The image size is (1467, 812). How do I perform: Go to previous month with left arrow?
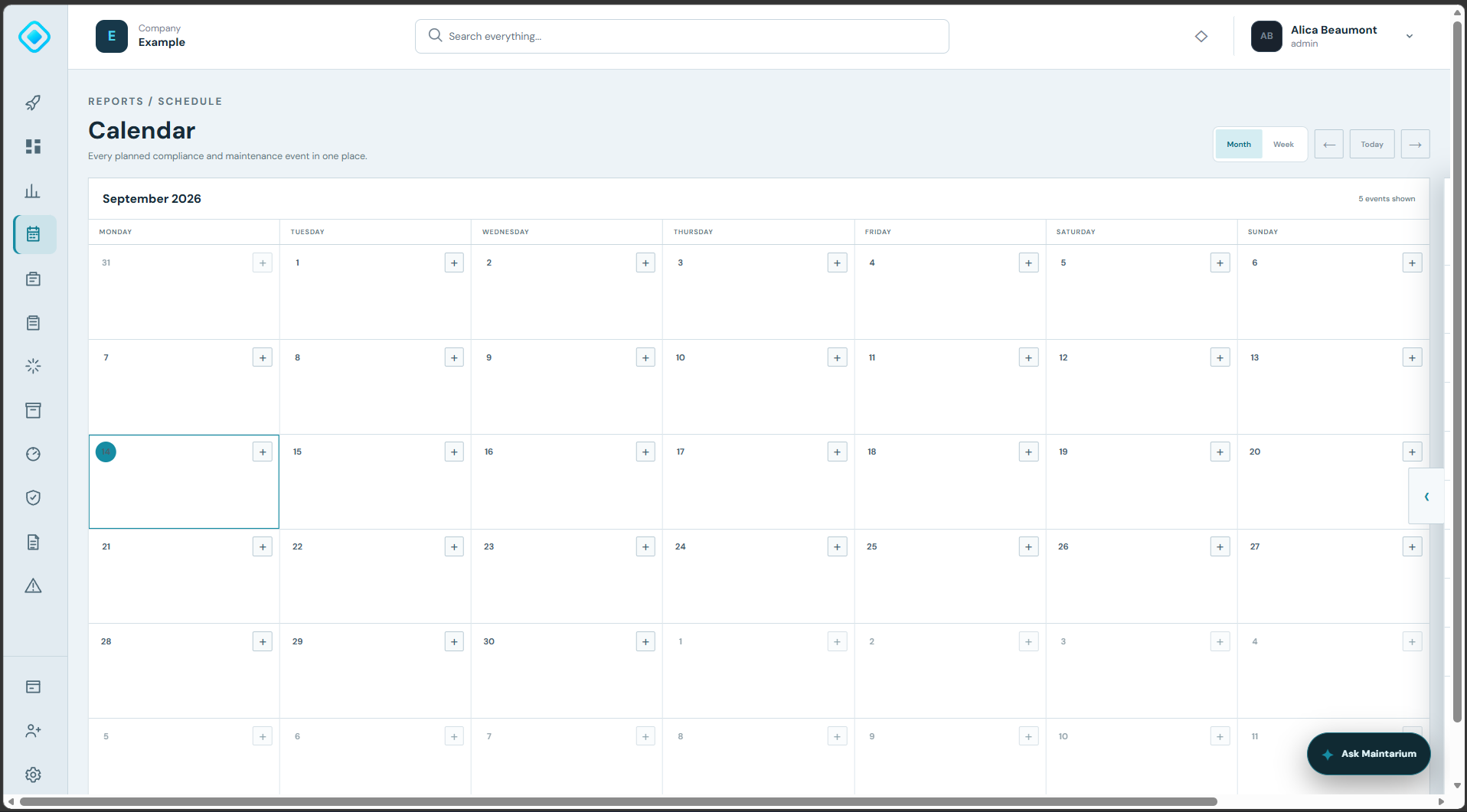click(1329, 144)
